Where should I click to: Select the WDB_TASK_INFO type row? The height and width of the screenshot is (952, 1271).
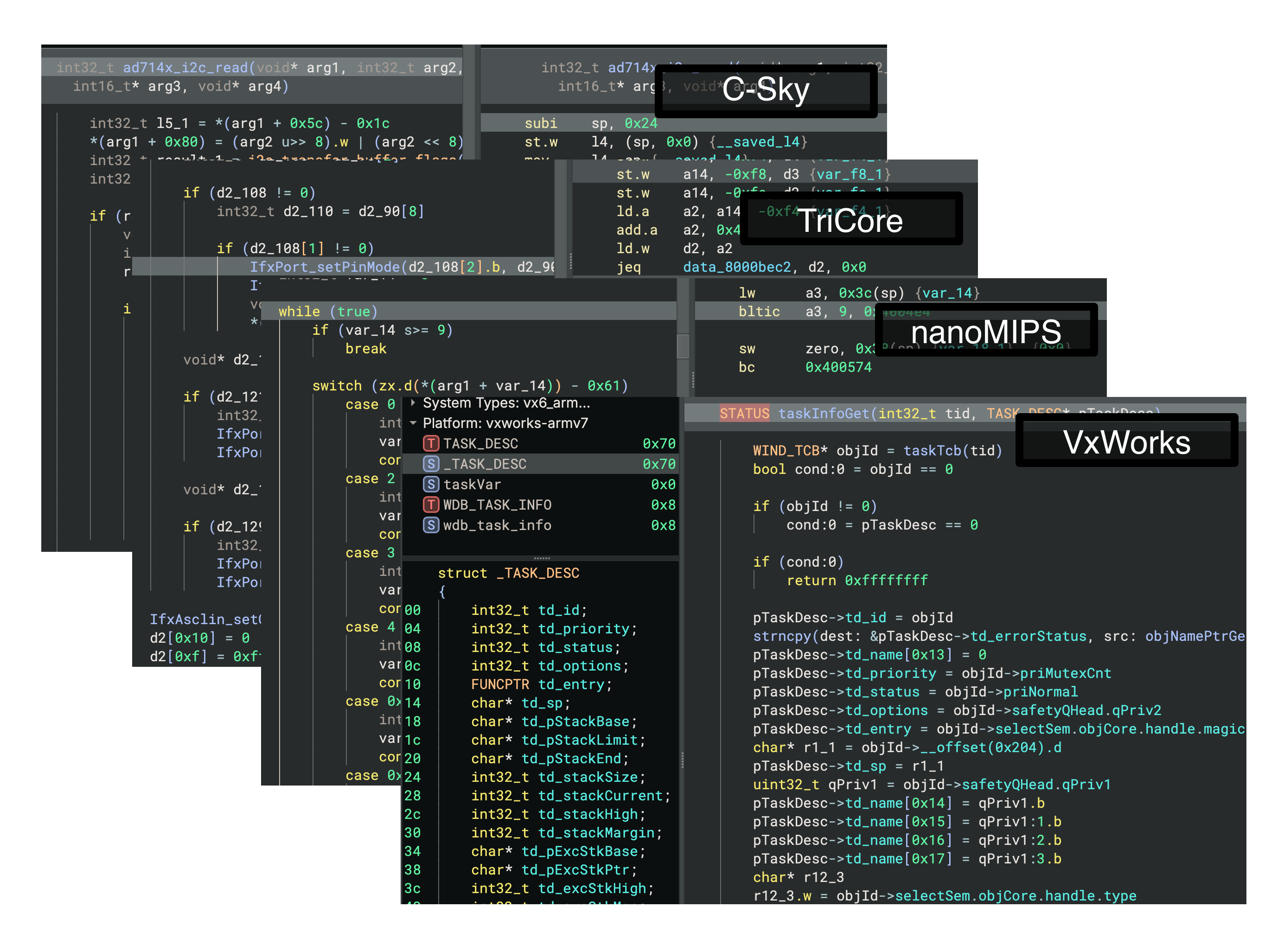click(541, 505)
